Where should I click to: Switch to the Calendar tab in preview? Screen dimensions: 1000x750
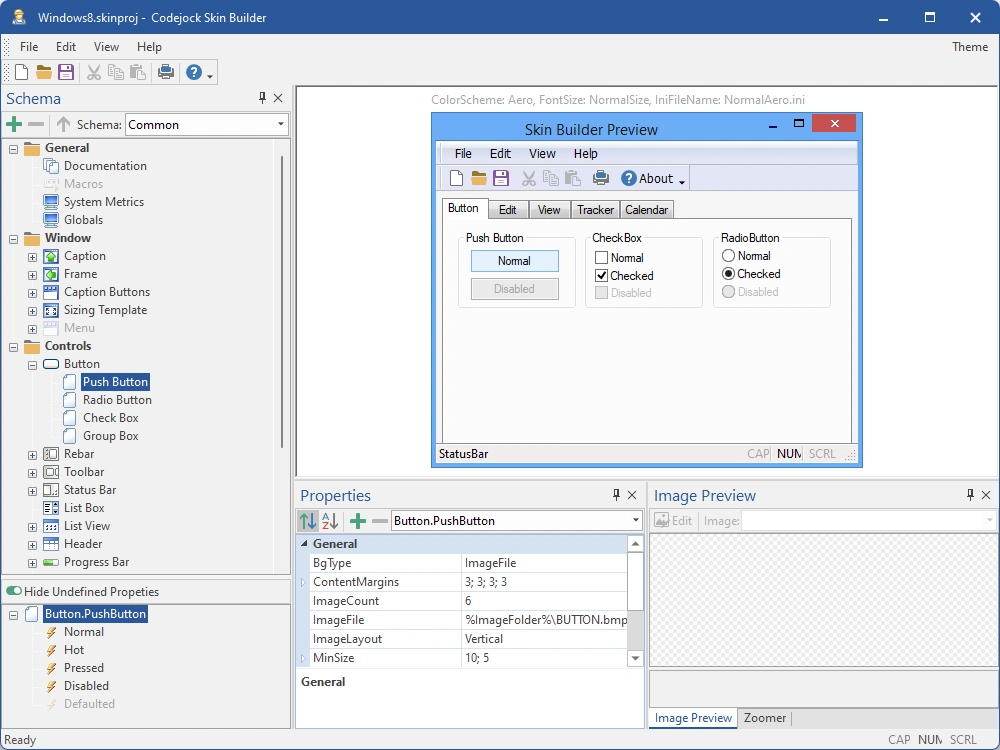646,210
